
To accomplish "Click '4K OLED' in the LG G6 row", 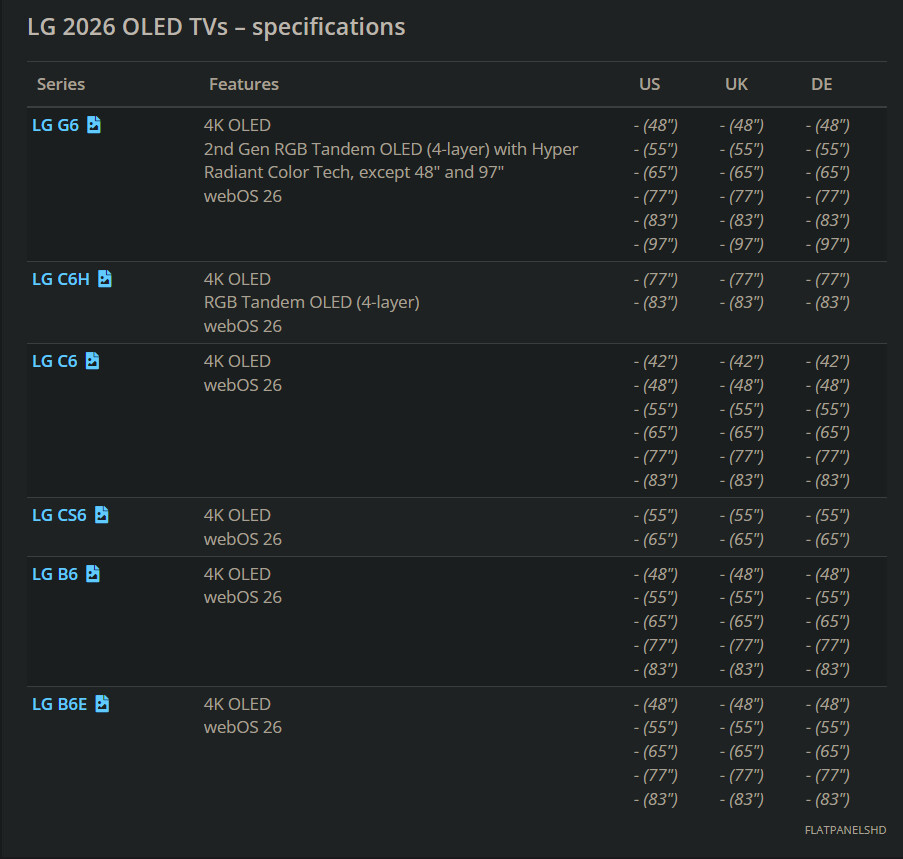I will point(237,125).
